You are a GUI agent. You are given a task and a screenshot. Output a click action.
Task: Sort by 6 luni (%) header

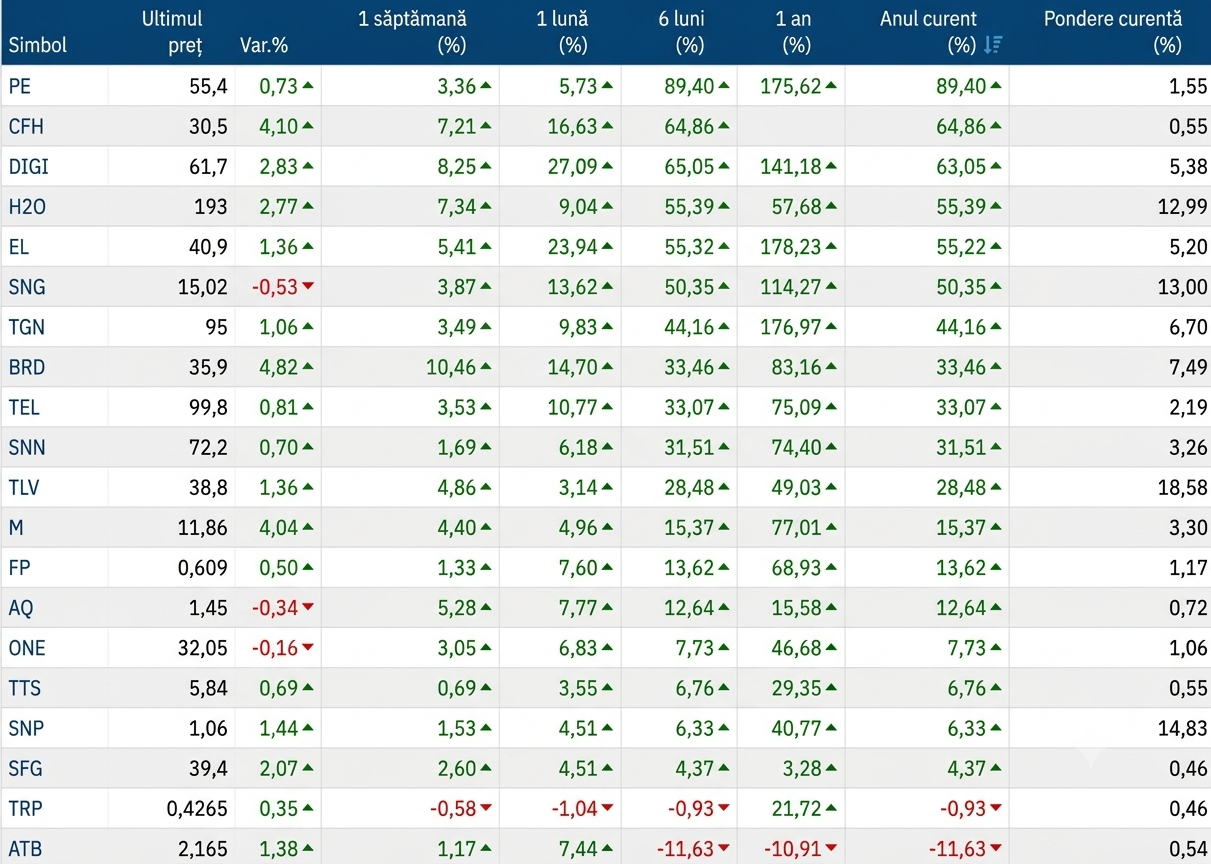click(681, 32)
